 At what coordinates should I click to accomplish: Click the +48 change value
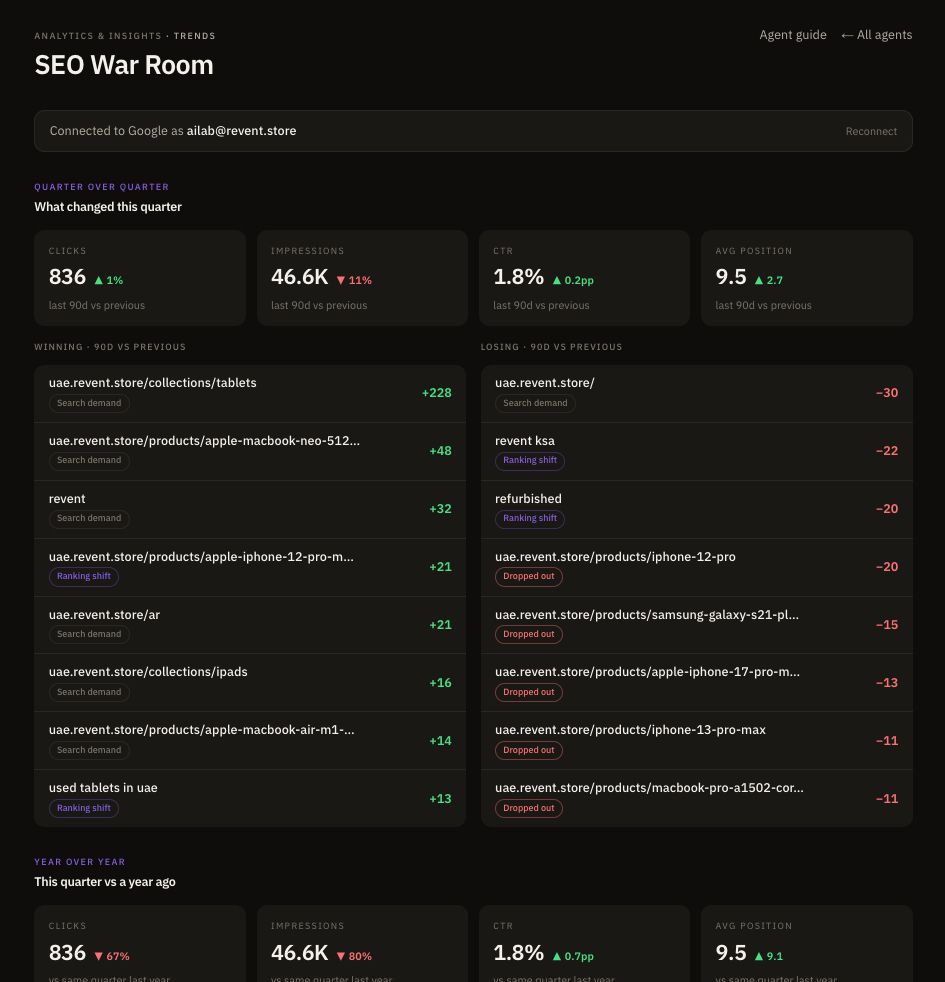coord(440,451)
